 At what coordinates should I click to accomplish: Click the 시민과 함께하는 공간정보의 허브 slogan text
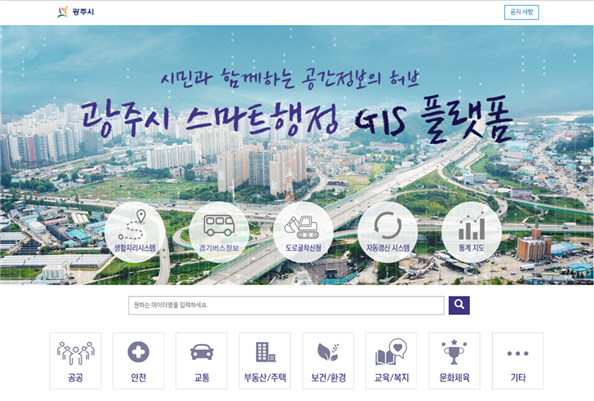[x=290, y=78]
